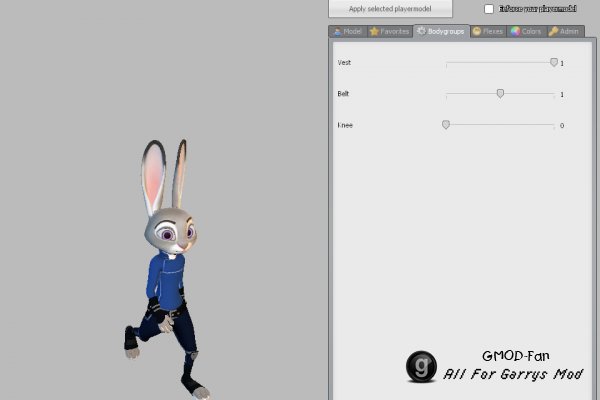
Task: Open the Flexes tab
Action: (x=488, y=31)
